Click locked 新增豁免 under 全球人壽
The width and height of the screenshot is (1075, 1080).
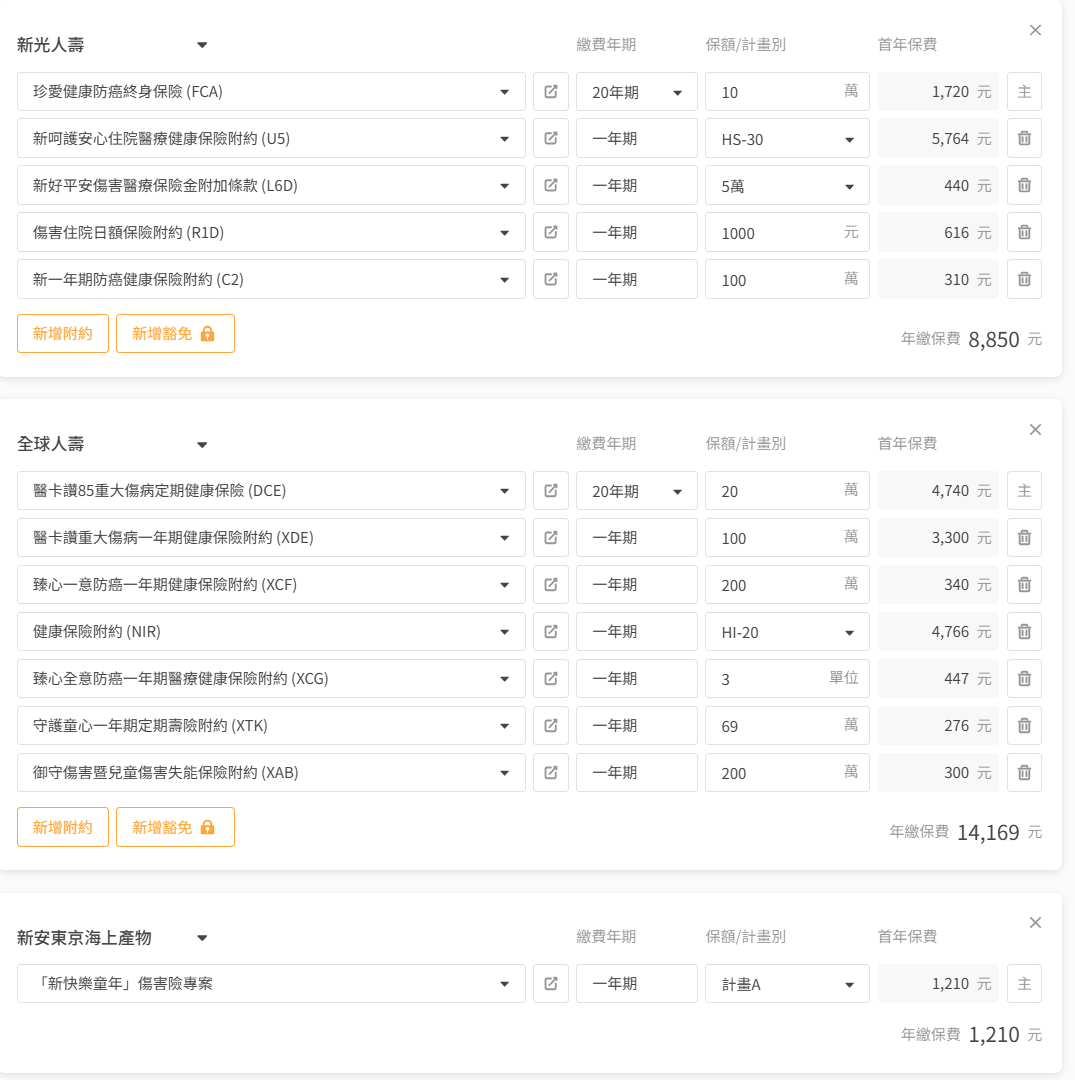[x=175, y=827]
